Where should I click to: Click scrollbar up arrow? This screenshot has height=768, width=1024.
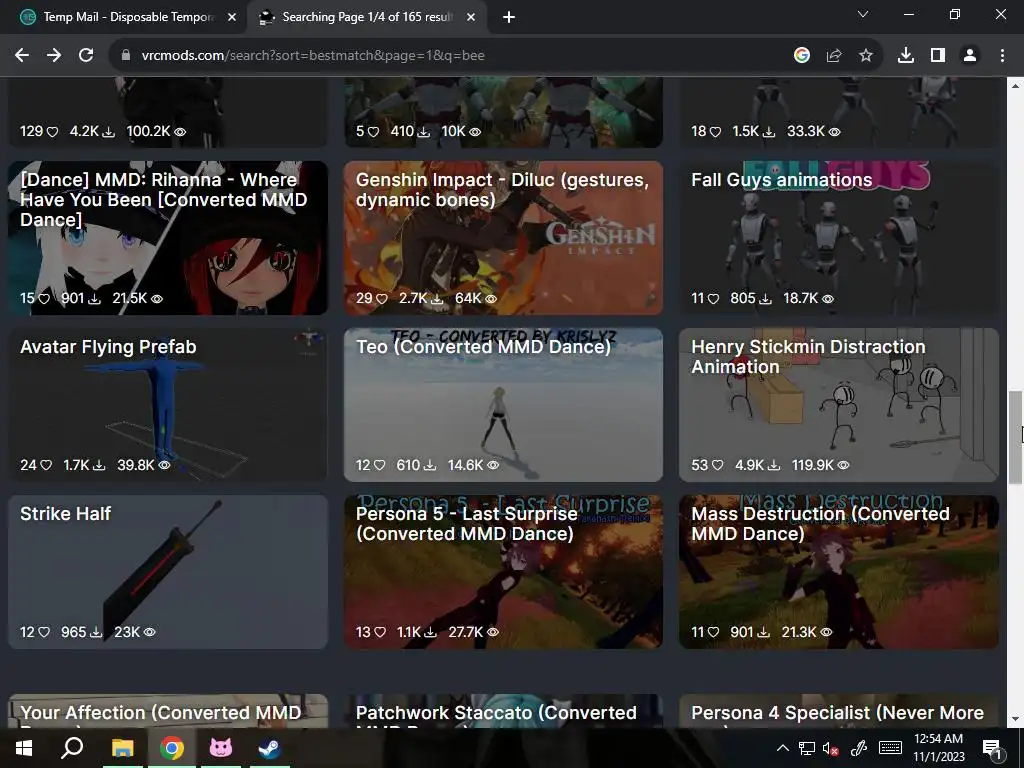(1015, 86)
